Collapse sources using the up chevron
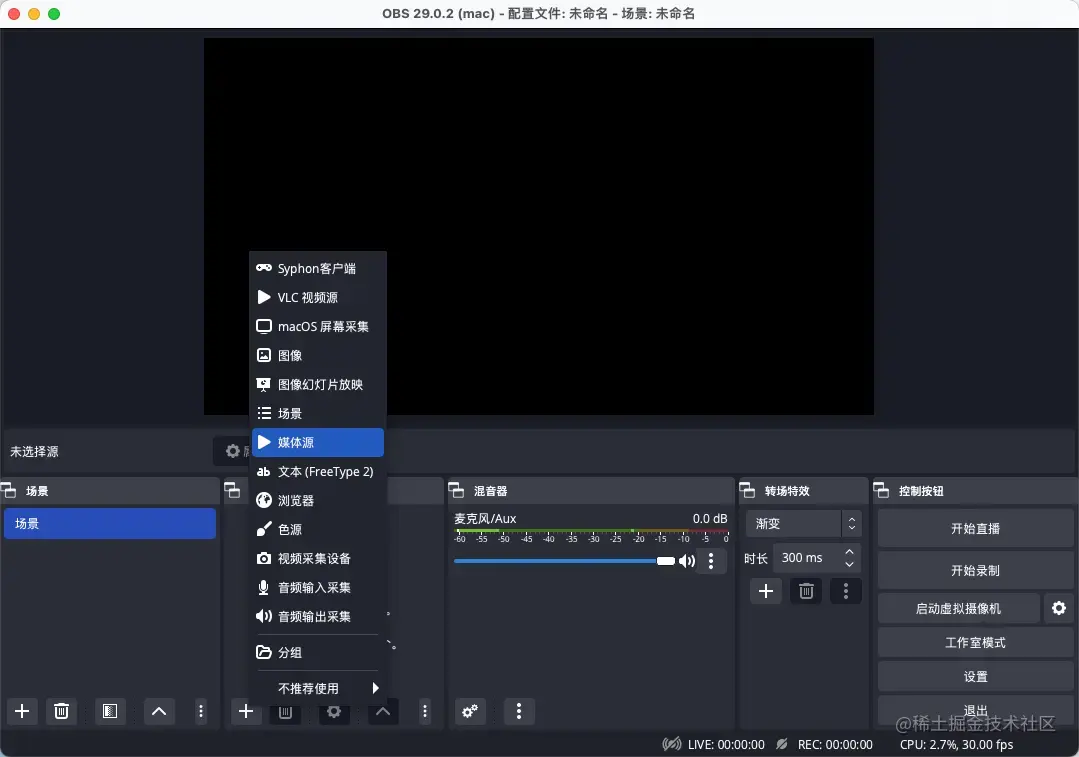 coord(382,711)
